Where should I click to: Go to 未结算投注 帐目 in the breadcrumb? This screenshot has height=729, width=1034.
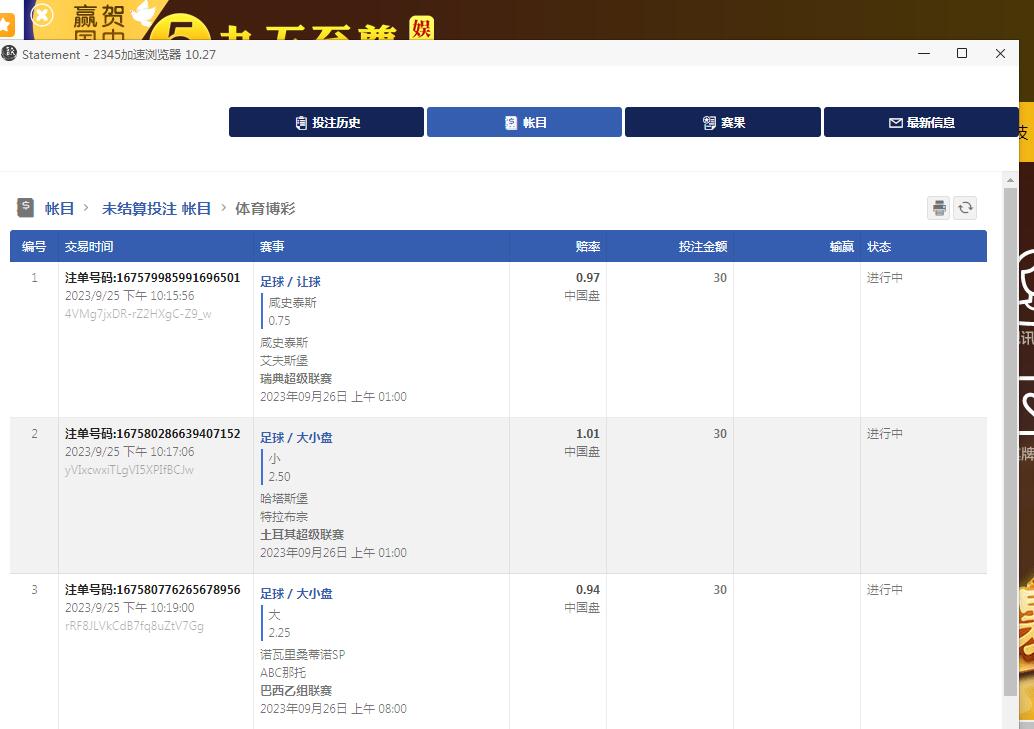coord(156,208)
